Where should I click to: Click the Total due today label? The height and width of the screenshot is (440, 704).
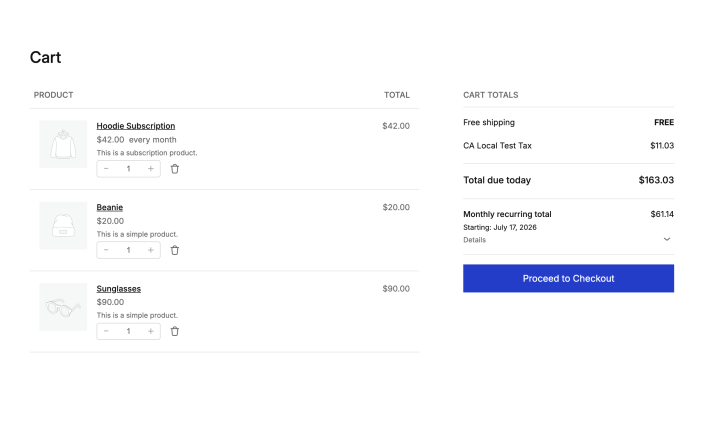(497, 180)
